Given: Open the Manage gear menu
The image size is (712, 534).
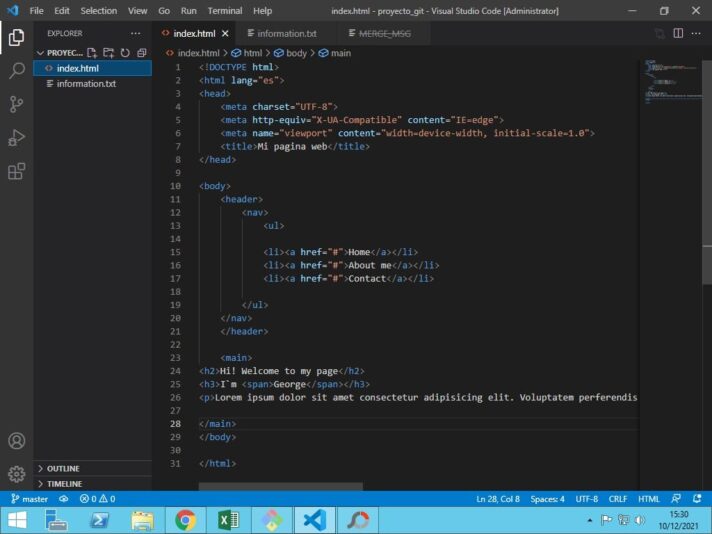Looking at the screenshot, I should pyautogui.click(x=16, y=474).
